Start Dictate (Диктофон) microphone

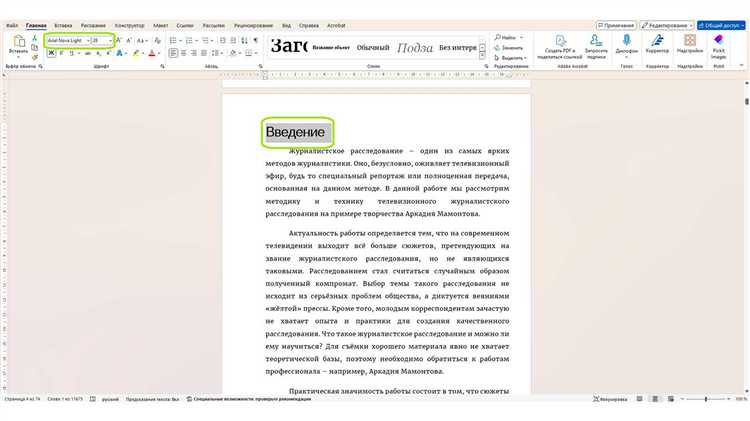(x=627, y=41)
